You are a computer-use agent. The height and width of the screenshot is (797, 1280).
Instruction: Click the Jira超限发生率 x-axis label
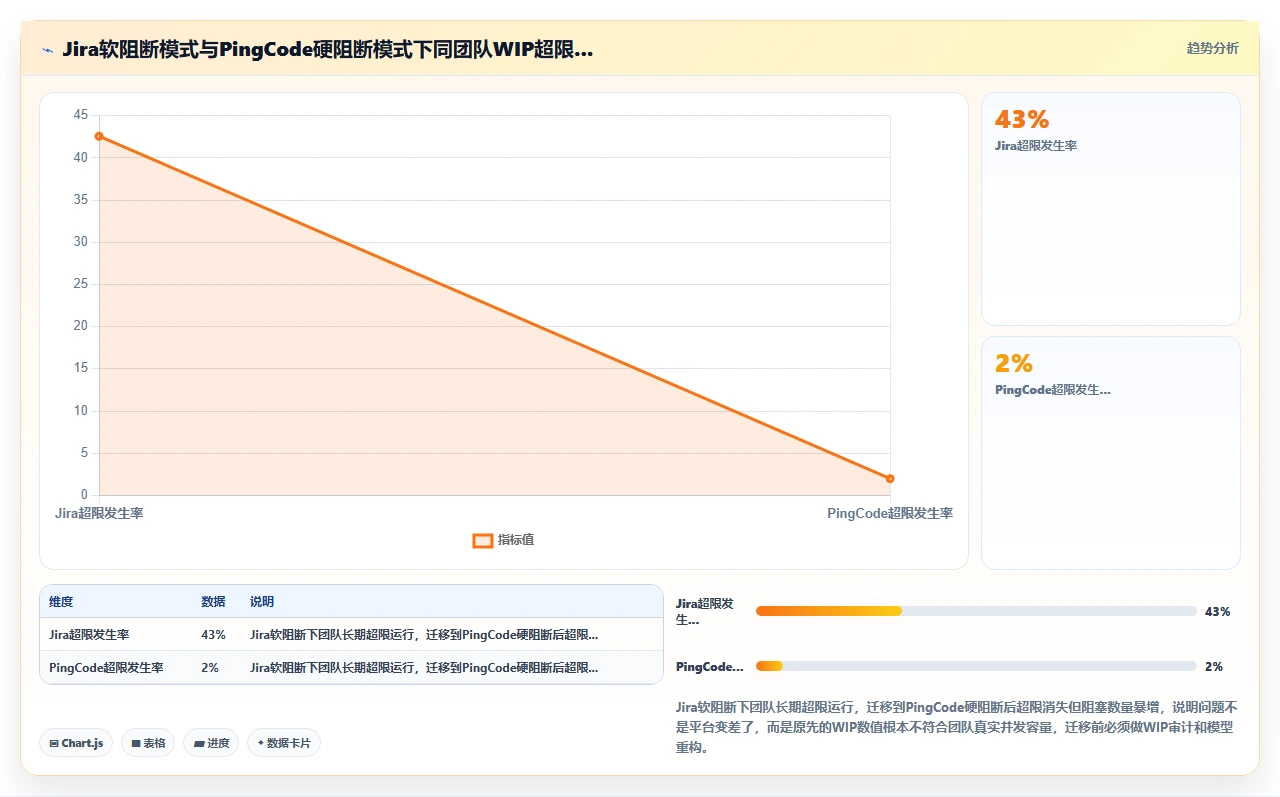[99, 513]
